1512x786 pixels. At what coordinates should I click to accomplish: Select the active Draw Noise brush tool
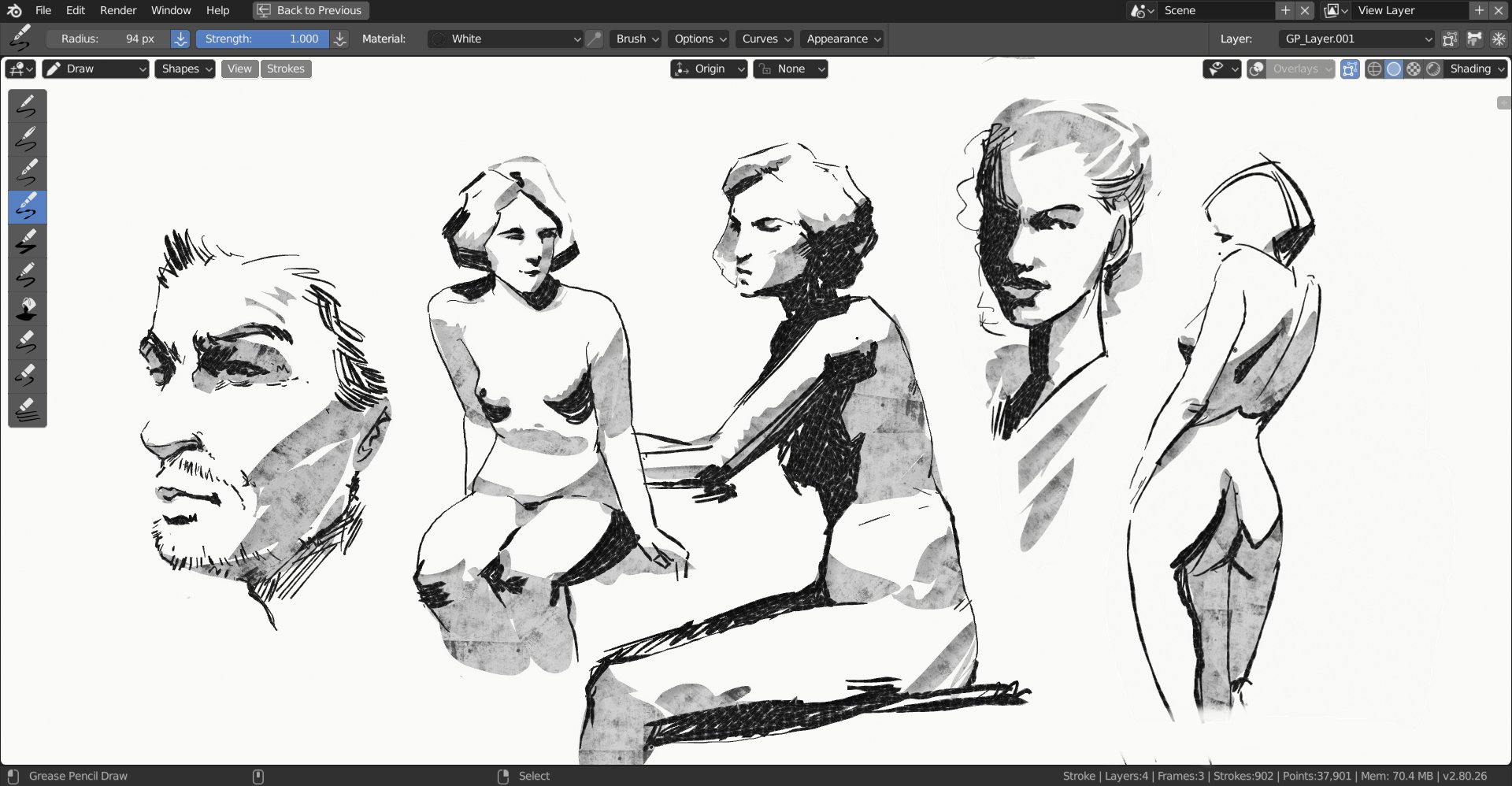27,207
